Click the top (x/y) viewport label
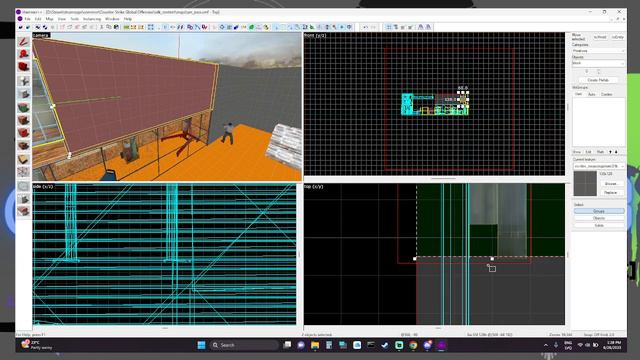 click(x=313, y=187)
